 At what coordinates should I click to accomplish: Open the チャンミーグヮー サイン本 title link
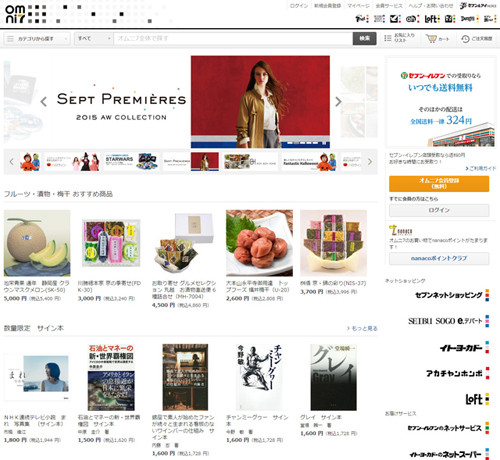257,421
